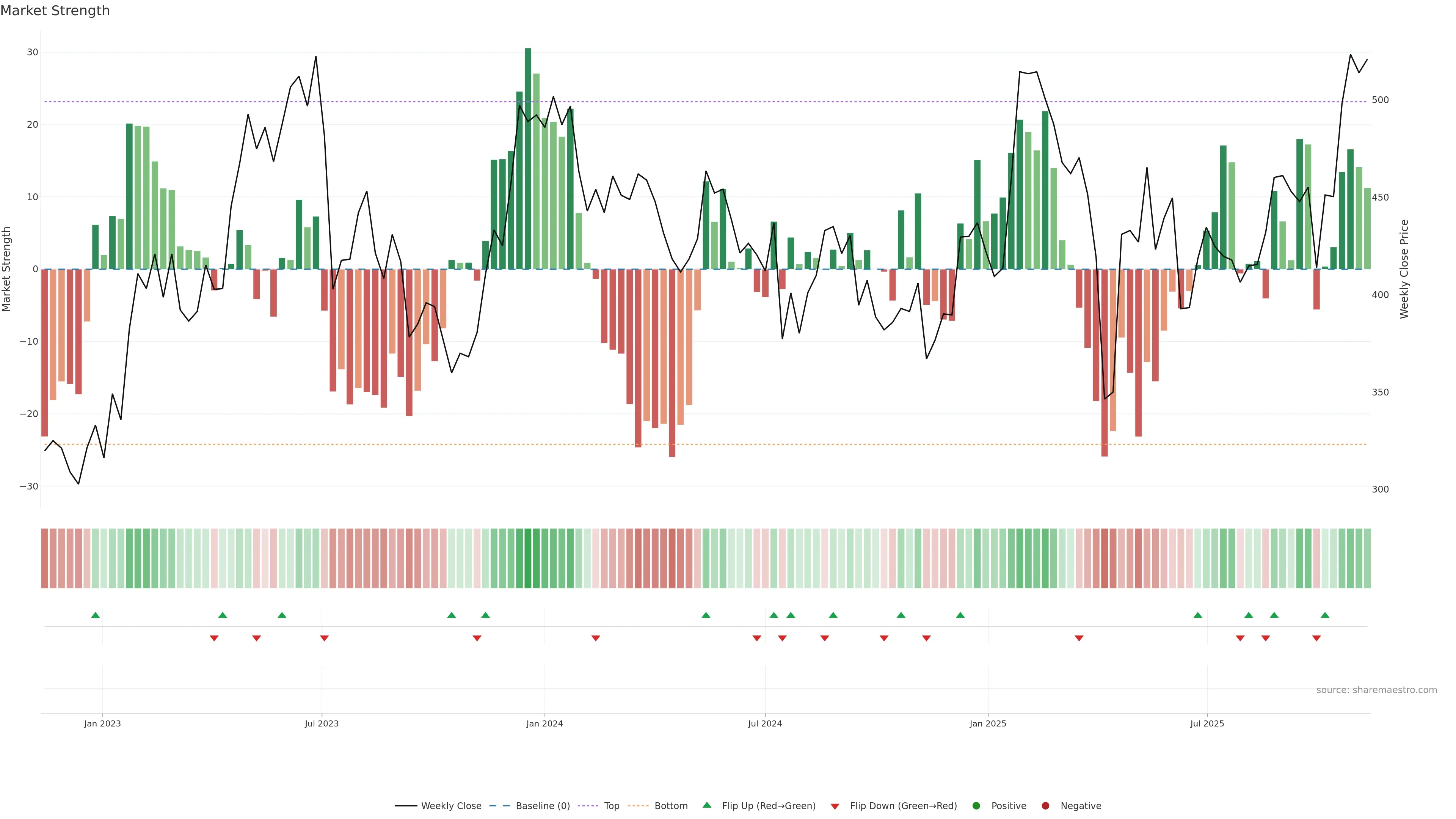Click last red flip-down triangle marker
Image resolution: width=1456 pixels, height=819 pixels.
point(1316,638)
